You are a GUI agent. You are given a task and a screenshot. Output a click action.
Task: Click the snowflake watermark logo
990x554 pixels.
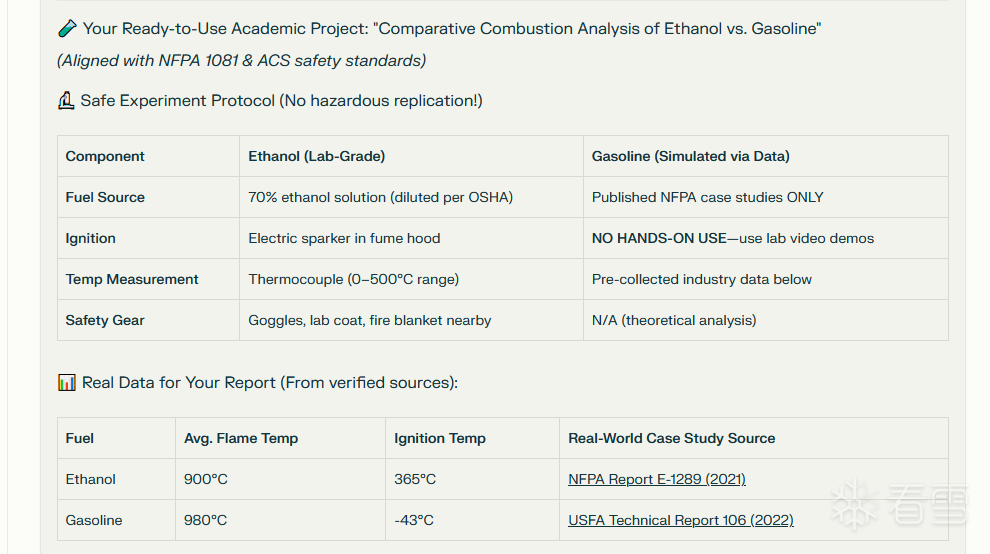[855, 505]
